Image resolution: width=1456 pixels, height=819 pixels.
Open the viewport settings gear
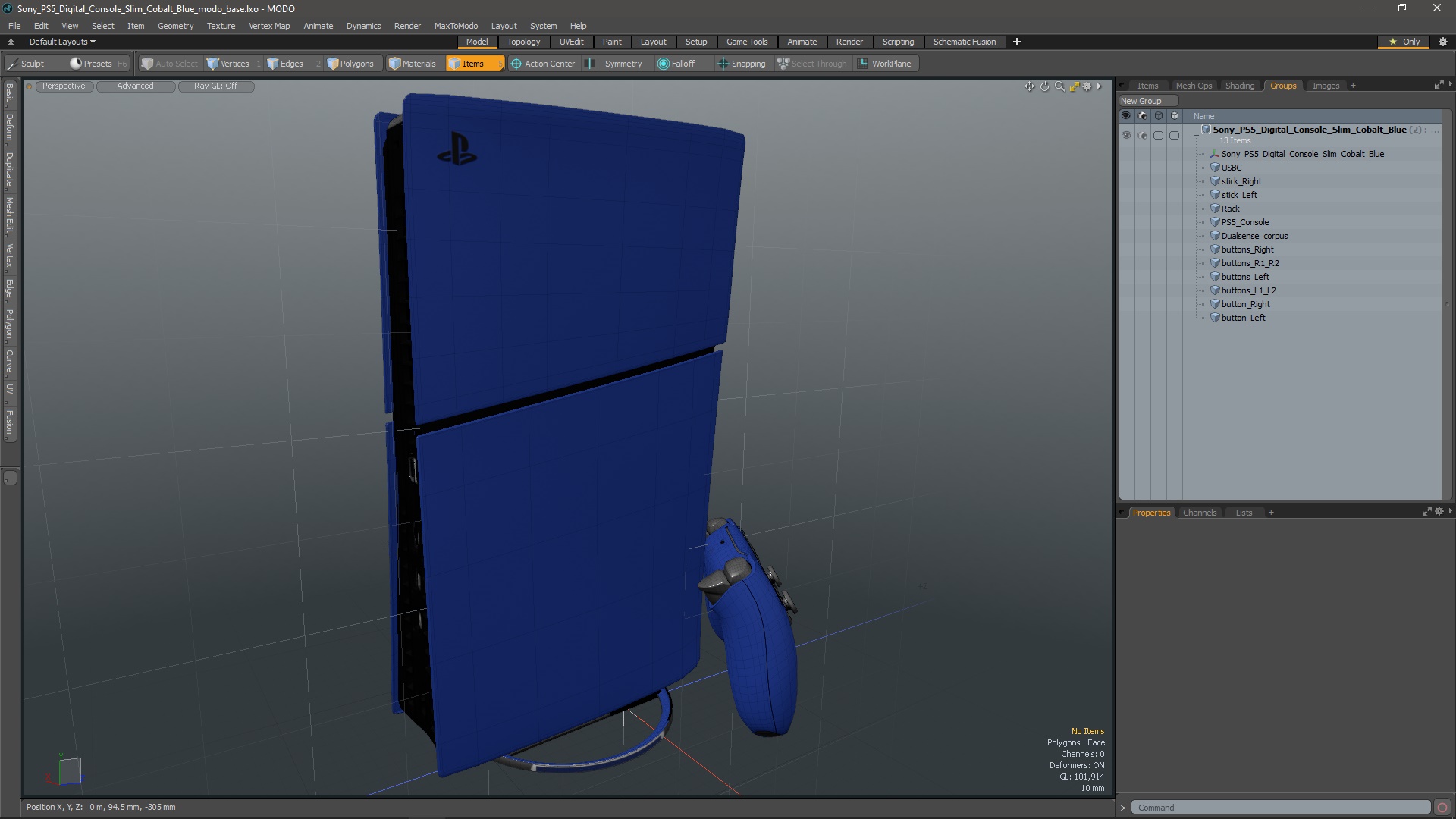coord(1087,86)
